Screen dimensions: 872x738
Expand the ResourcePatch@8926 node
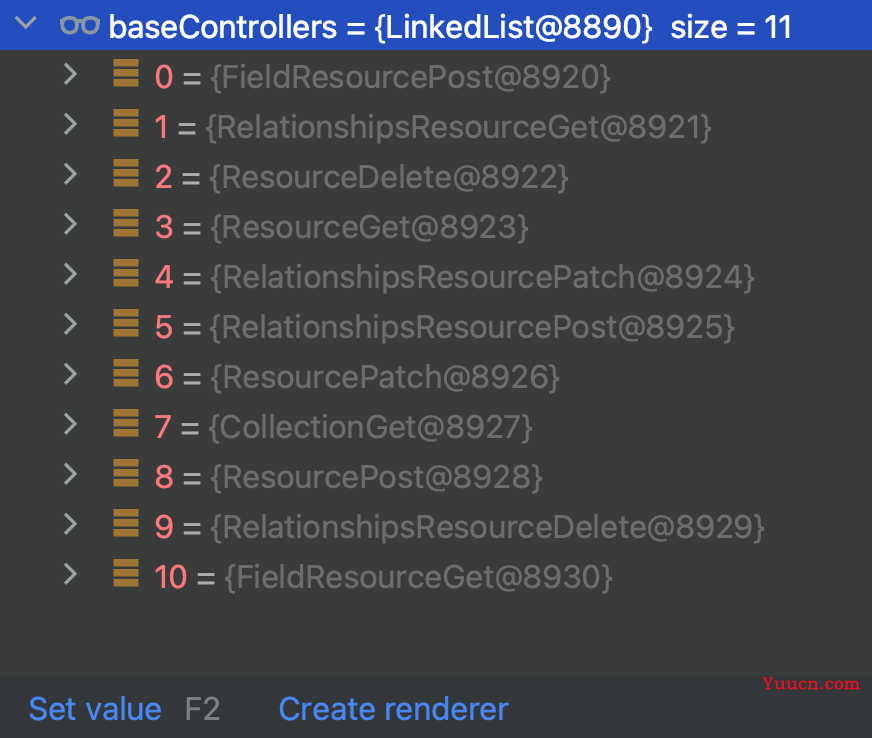(x=70, y=374)
